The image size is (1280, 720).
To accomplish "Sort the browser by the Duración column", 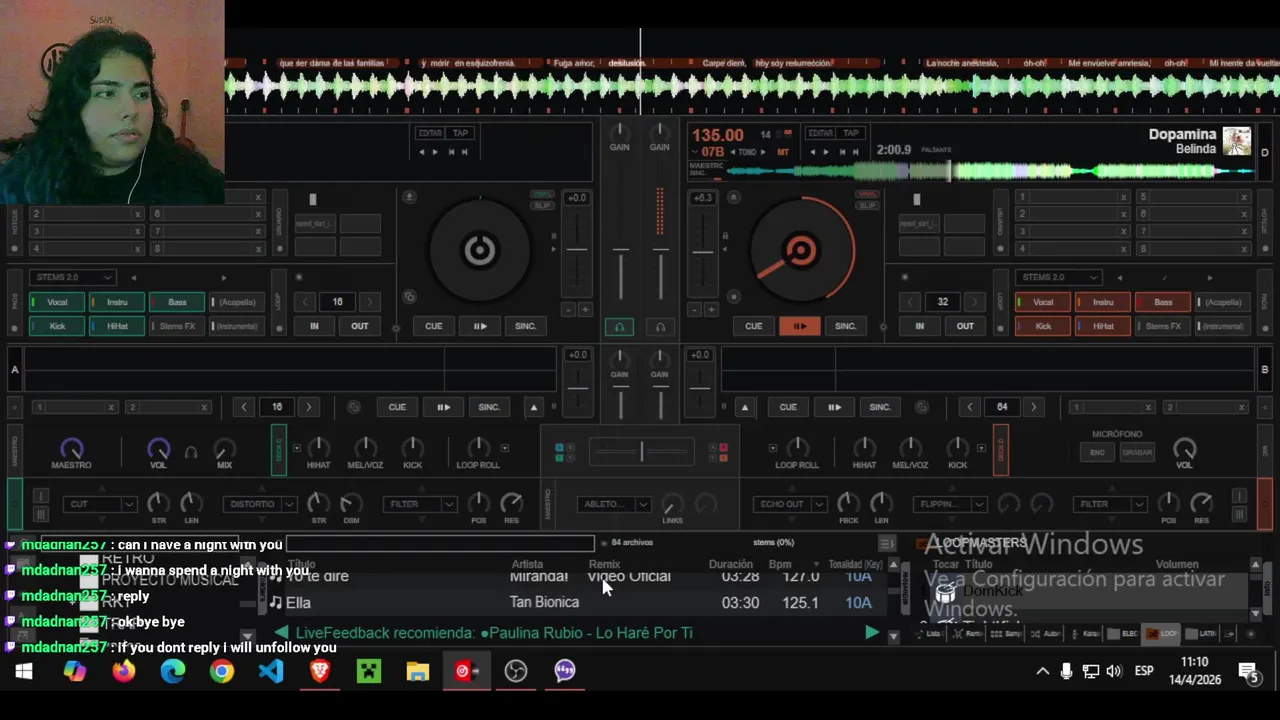I will tap(730, 565).
